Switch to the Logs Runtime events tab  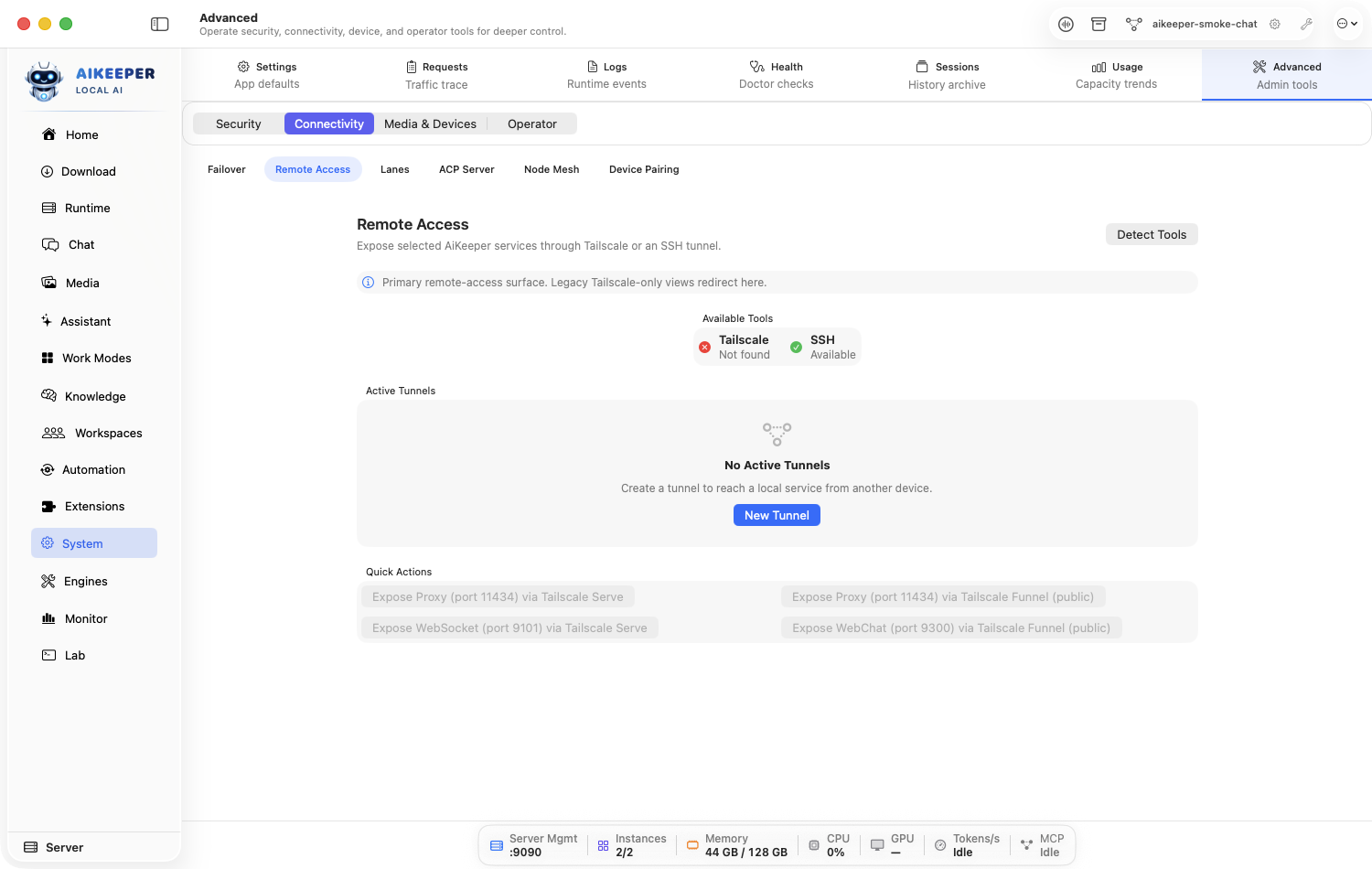pos(606,75)
